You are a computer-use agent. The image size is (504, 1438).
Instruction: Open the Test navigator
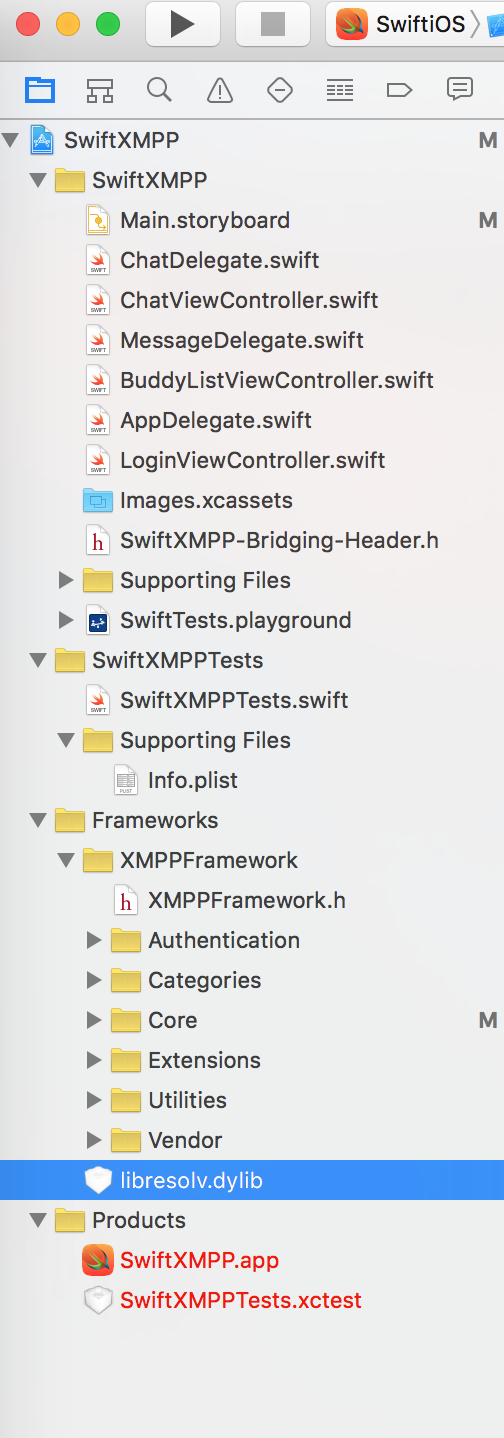click(279, 90)
